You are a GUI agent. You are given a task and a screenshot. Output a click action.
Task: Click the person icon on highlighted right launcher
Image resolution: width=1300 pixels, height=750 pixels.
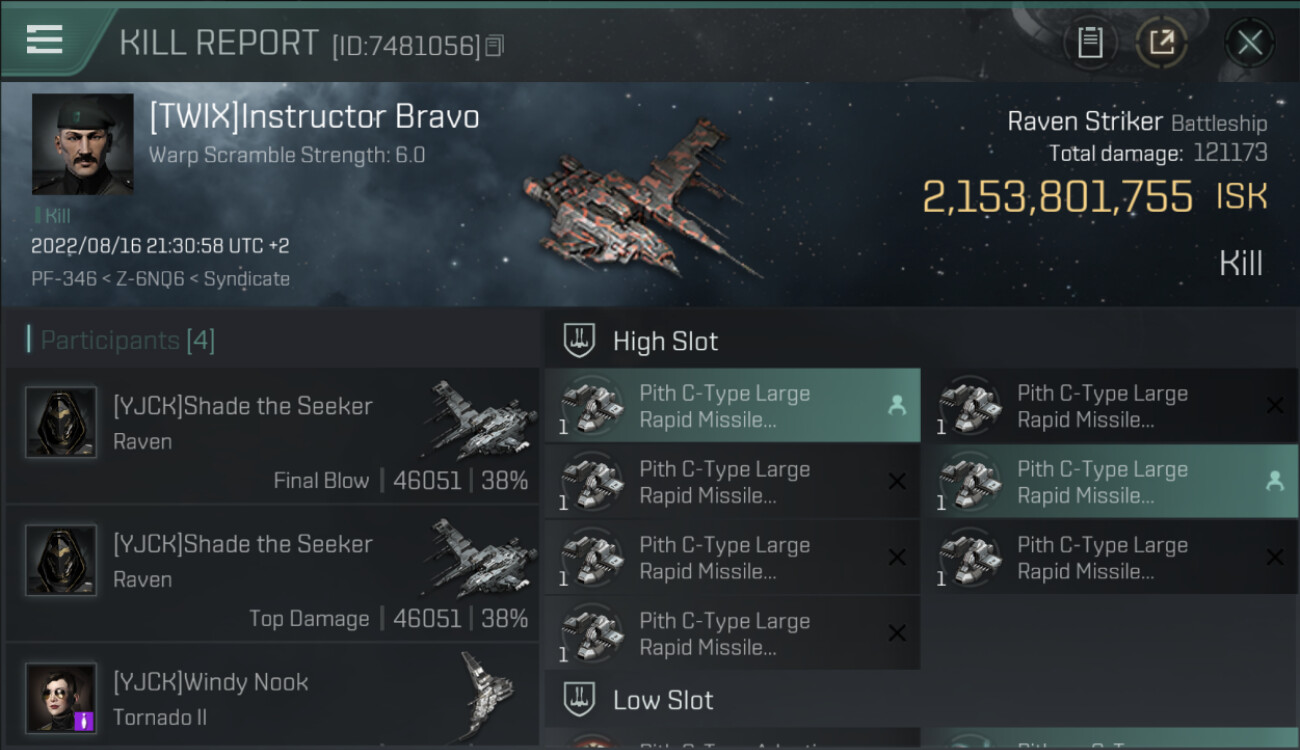1274,482
